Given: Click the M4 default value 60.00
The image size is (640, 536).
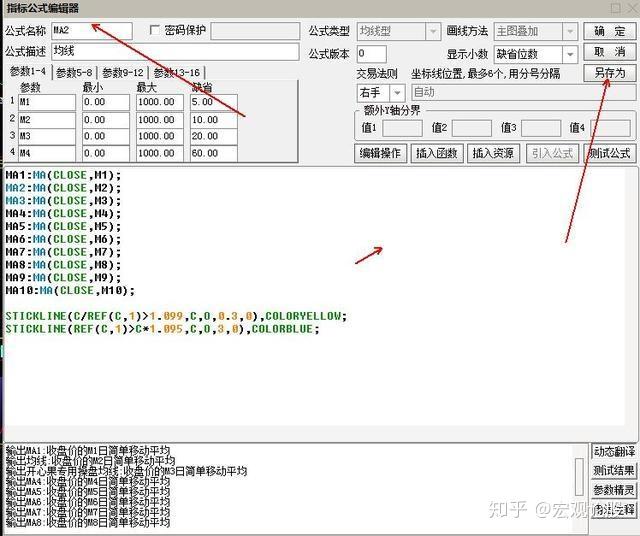Looking at the screenshot, I should pyautogui.click(x=213, y=153).
